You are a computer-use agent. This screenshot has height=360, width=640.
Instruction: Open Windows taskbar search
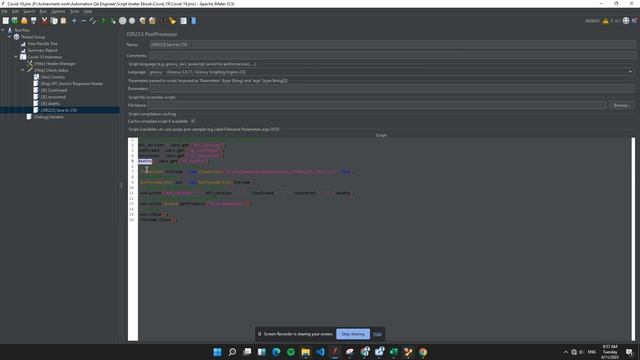[x=232, y=352]
